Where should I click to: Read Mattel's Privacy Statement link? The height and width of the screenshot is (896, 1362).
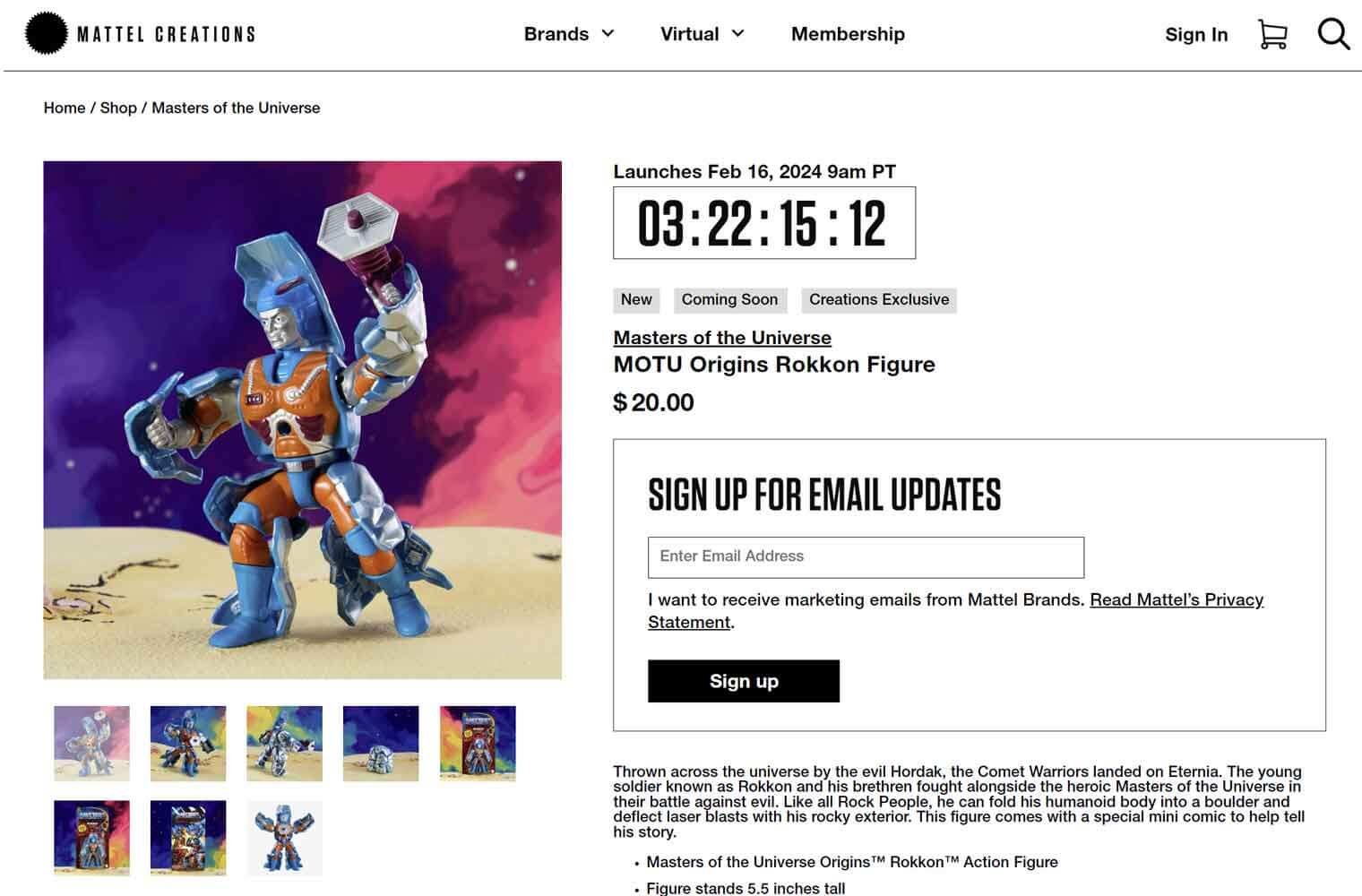click(x=955, y=611)
